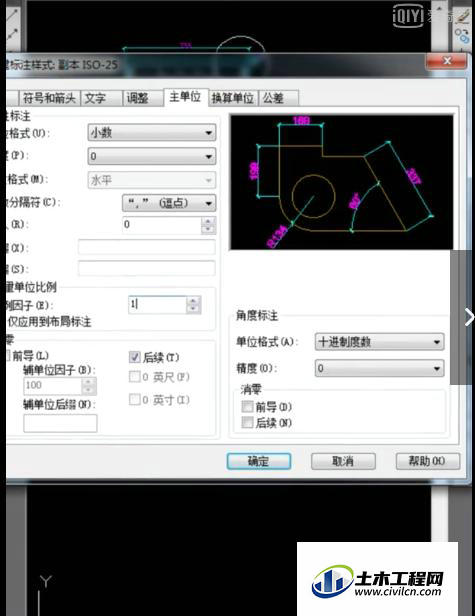Image resolution: width=475 pixels, height=616 pixels.
Task: Click the dimension preview thumbnail
Action: (341, 182)
